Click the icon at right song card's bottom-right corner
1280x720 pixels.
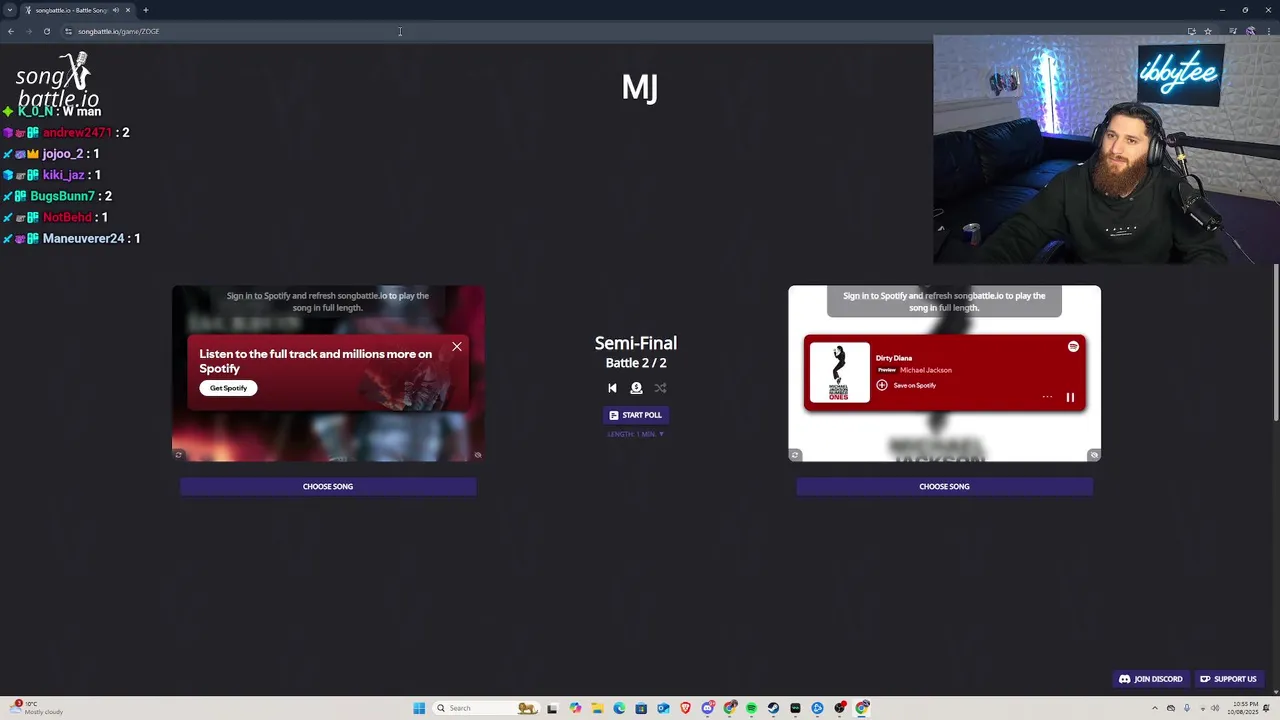1094,455
